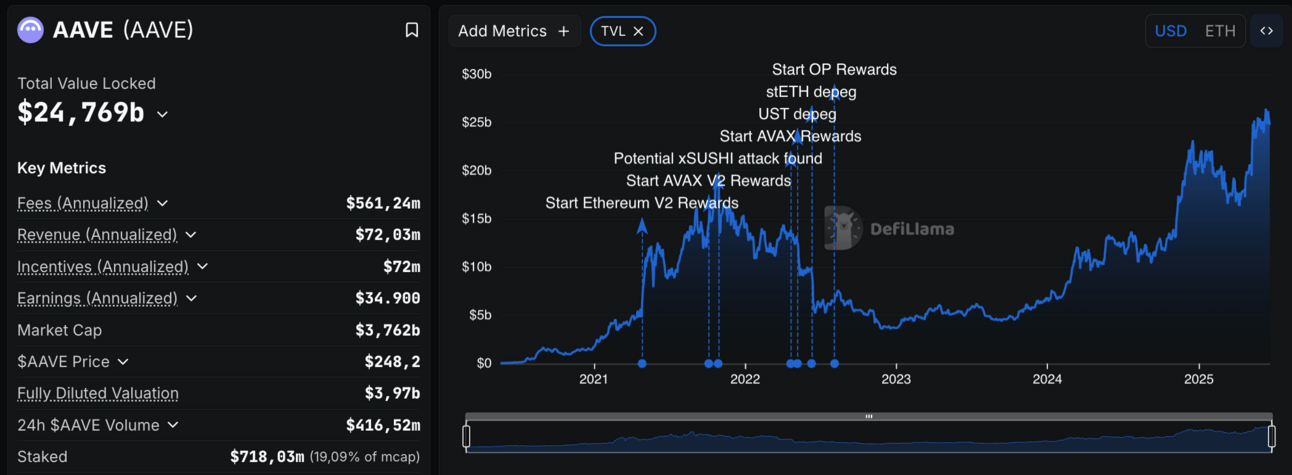The image size is (1292, 475).
Task: Click the 2025 x-axis label
Action: click(x=1198, y=380)
